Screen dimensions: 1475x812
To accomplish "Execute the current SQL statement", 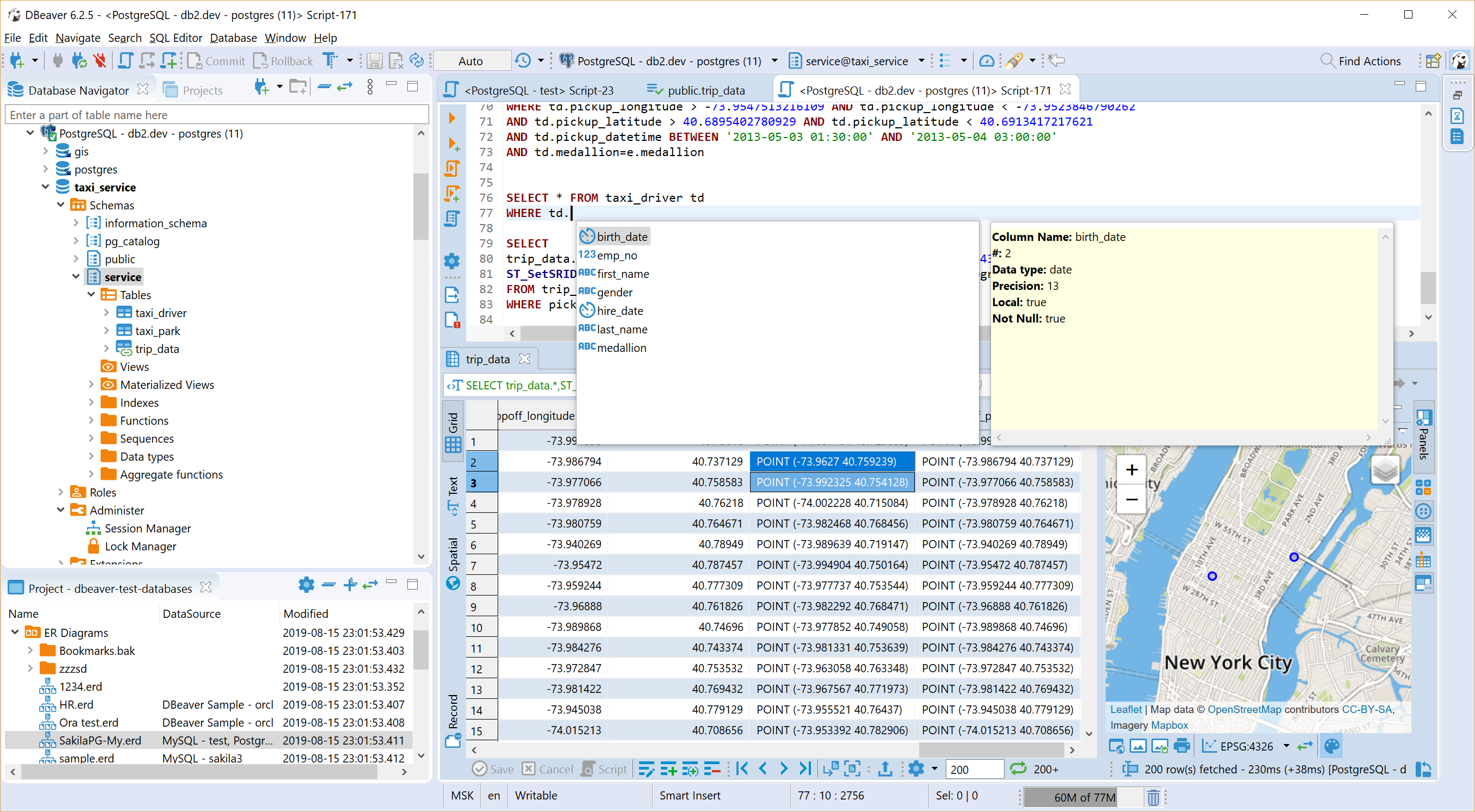I will click(453, 117).
